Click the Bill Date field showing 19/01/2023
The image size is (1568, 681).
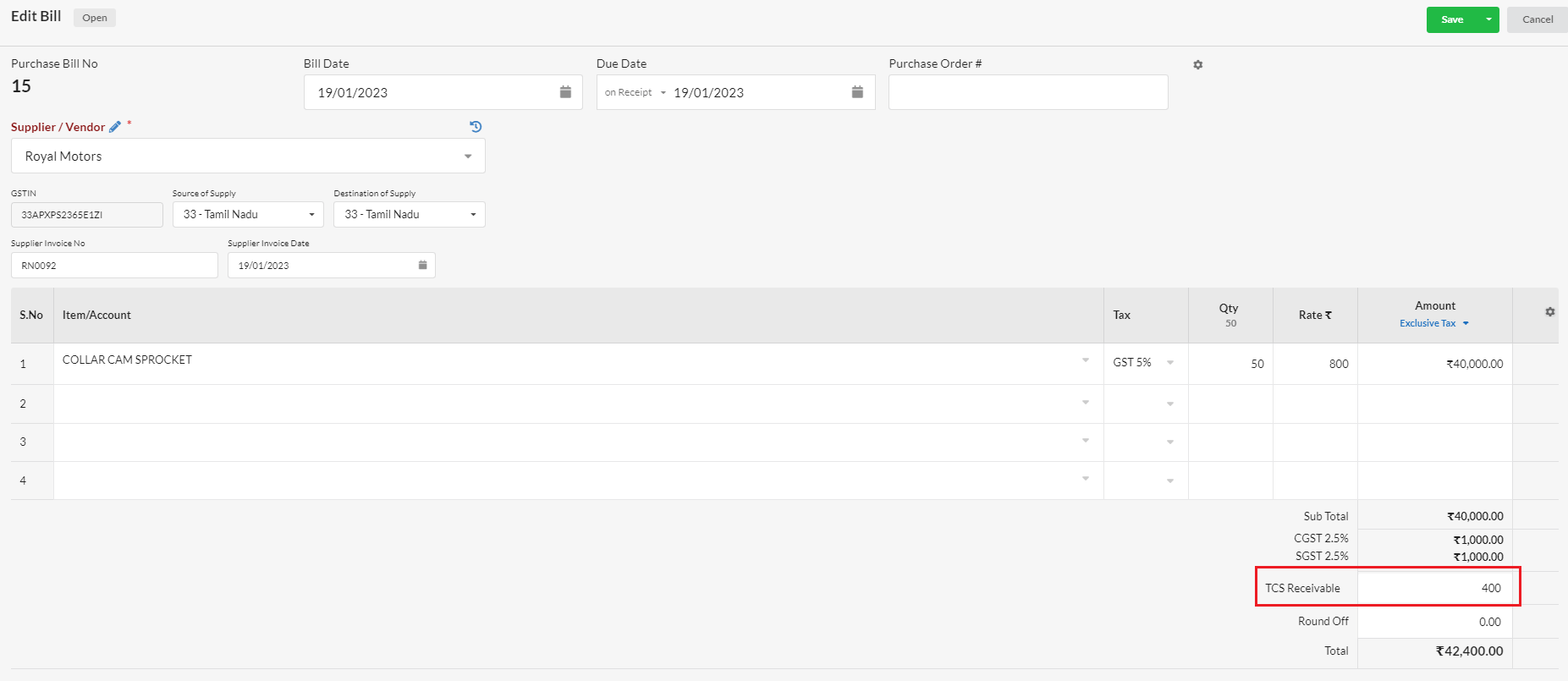click(443, 92)
